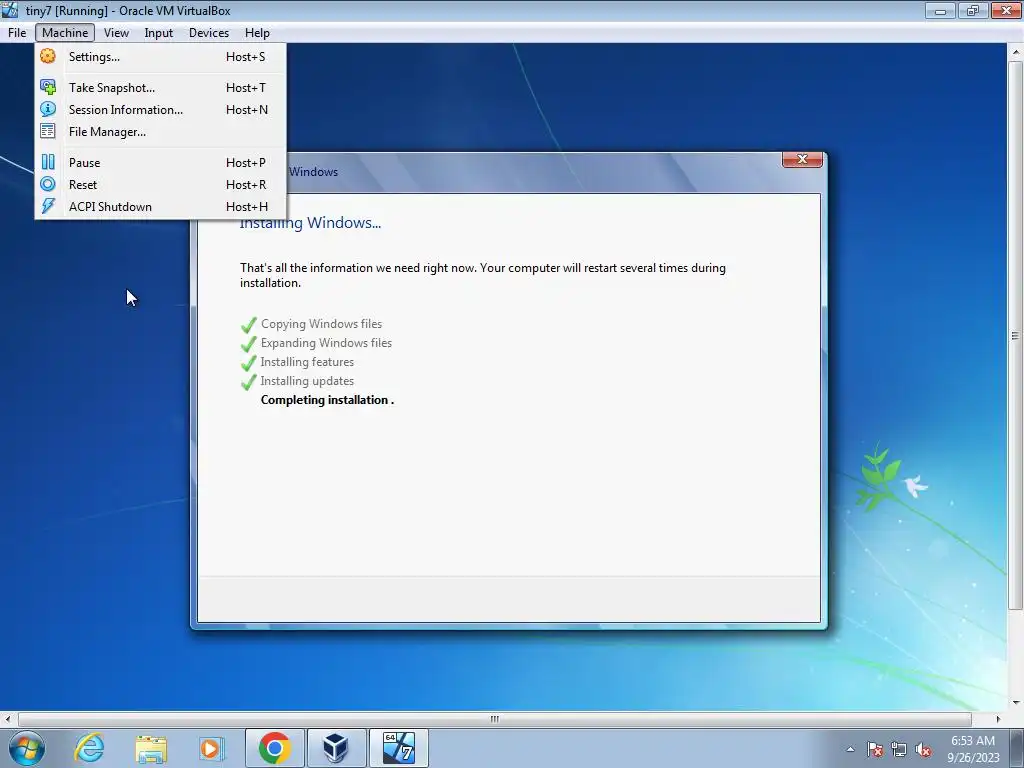Click the horizontal scrollbar right arrow
The image size is (1024, 768).
tap(998, 719)
